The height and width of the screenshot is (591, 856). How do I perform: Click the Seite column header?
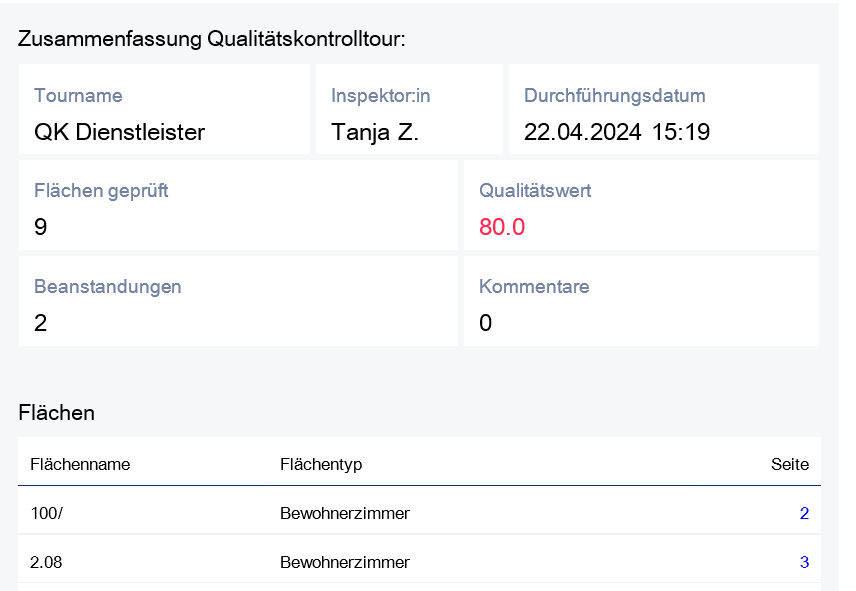(x=789, y=464)
